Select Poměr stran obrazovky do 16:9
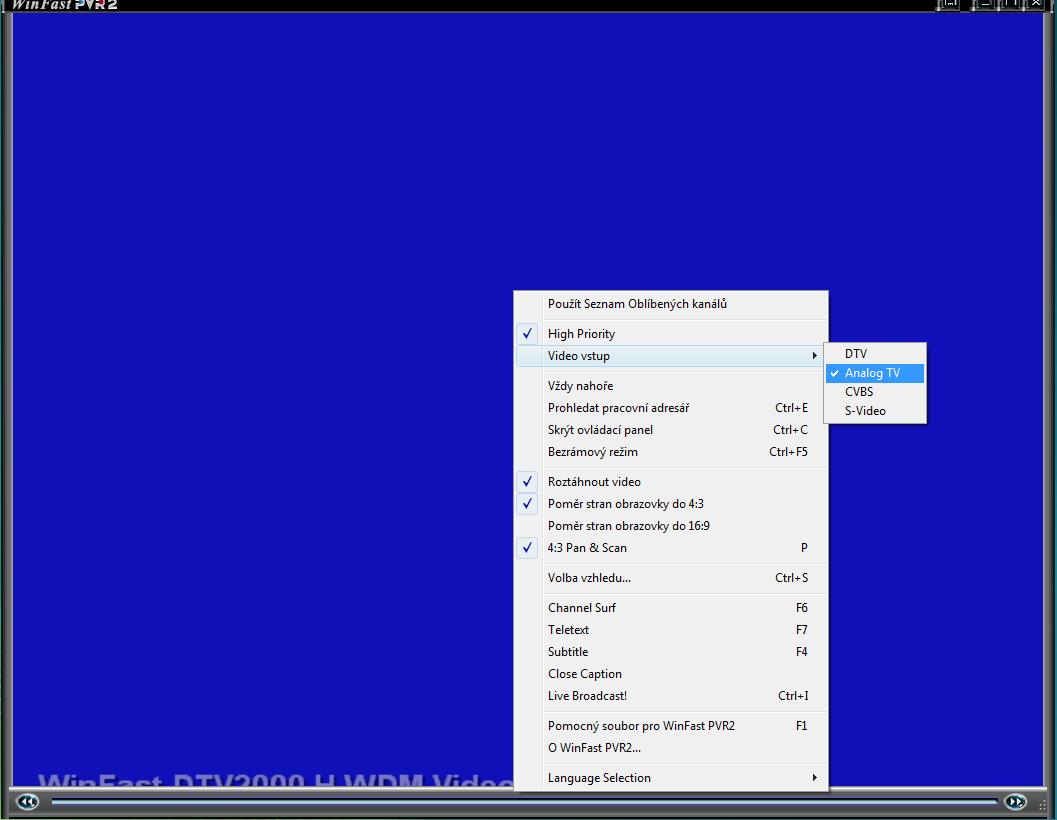1057x820 pixels. click(x=628, y=526)
